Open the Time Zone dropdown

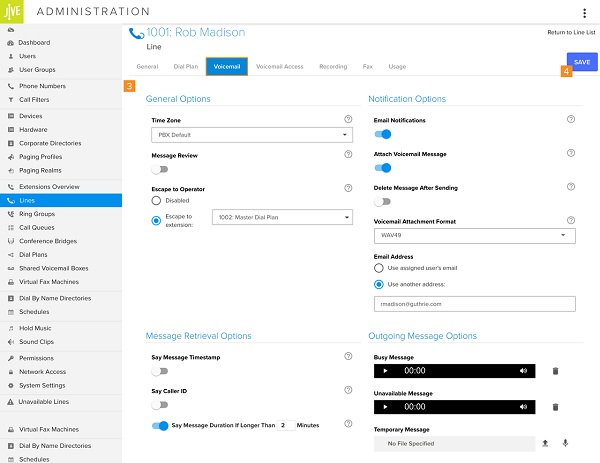coord(251,134)
